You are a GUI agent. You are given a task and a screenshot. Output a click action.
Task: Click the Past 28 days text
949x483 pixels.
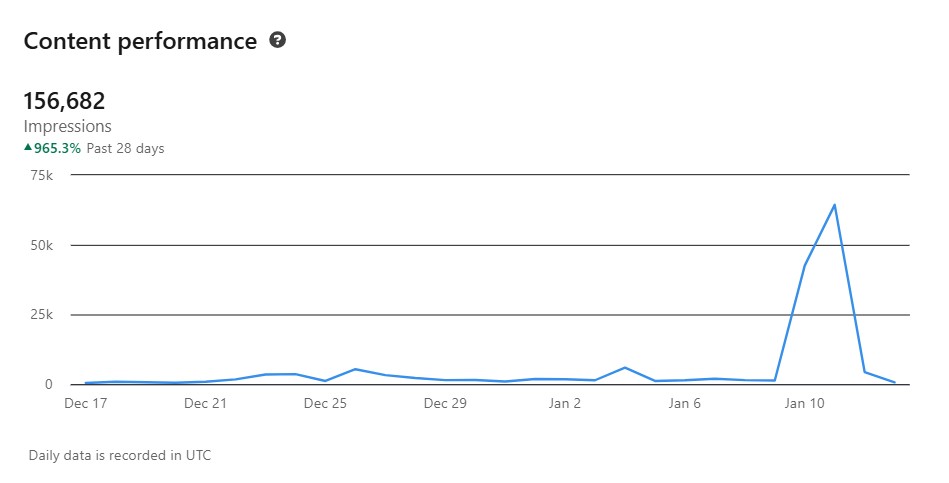pos(125,148)
